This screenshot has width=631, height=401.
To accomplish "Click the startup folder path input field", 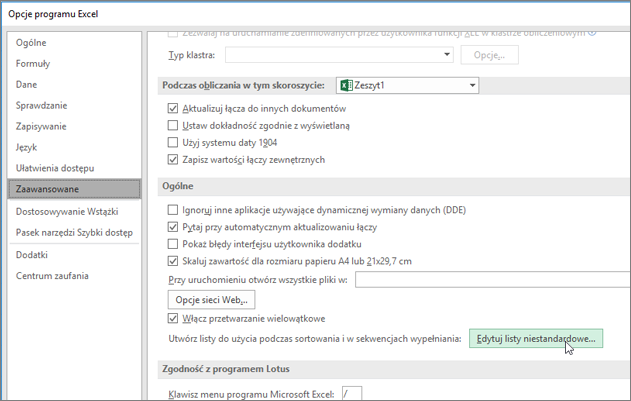I will pyautogui.click(x=493, y=280).
